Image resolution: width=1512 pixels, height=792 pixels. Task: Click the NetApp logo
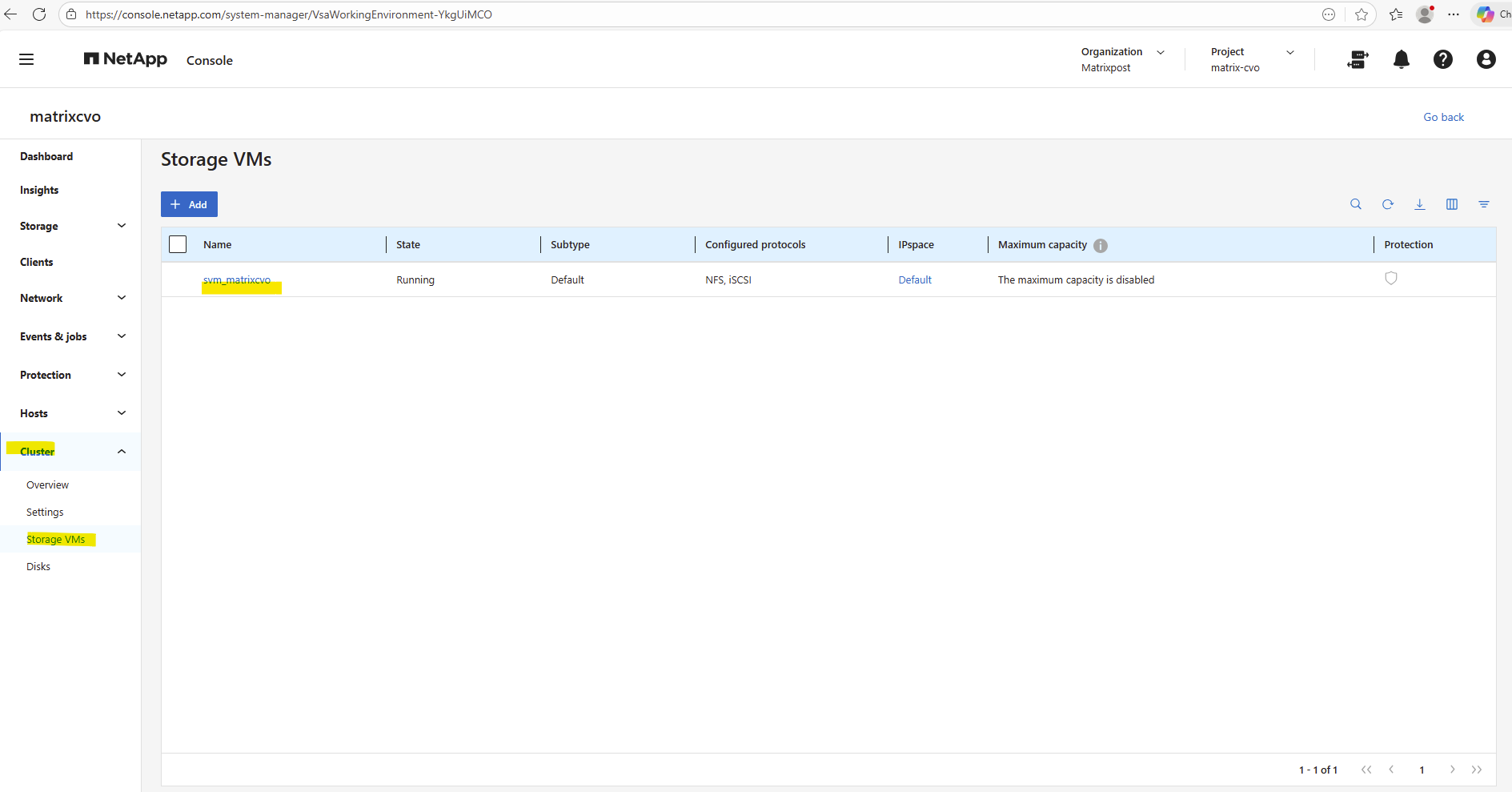click(126, 59)
